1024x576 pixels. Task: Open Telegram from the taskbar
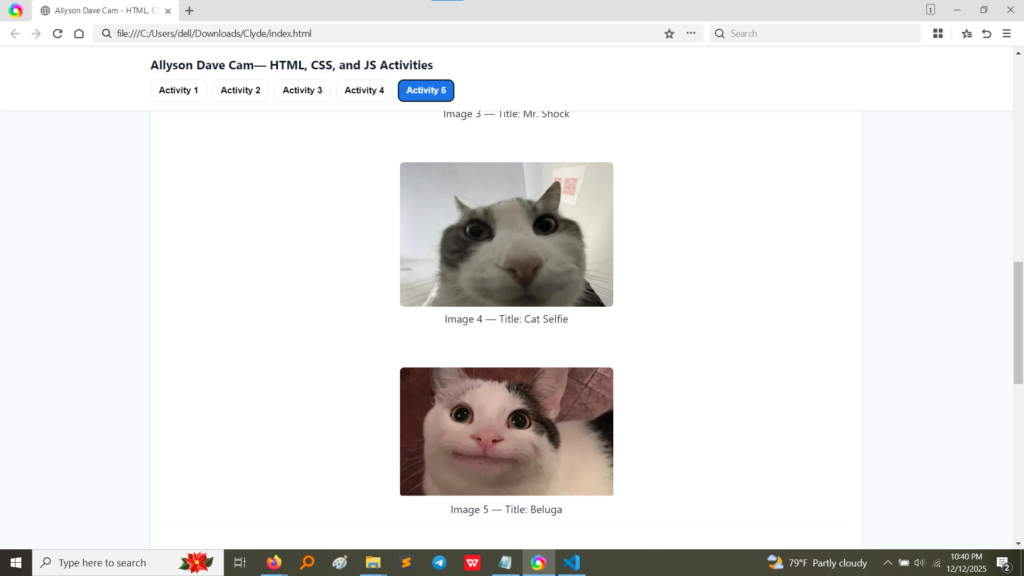pos(439,563)
